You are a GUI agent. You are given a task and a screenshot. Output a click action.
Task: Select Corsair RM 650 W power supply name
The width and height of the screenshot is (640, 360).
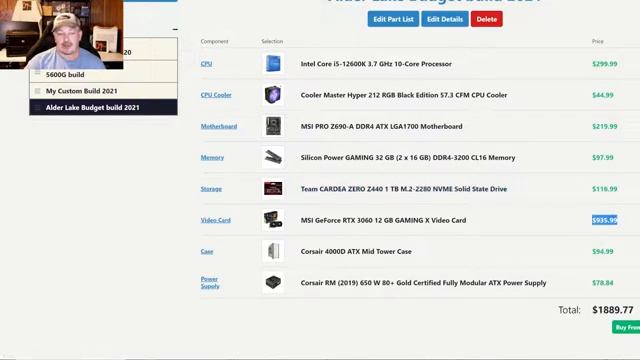pyautogui.click(x=423, y=283)
